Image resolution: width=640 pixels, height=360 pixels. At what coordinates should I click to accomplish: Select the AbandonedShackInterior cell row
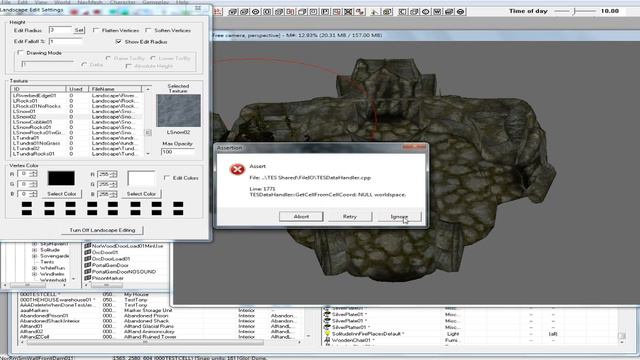(161, 321)
